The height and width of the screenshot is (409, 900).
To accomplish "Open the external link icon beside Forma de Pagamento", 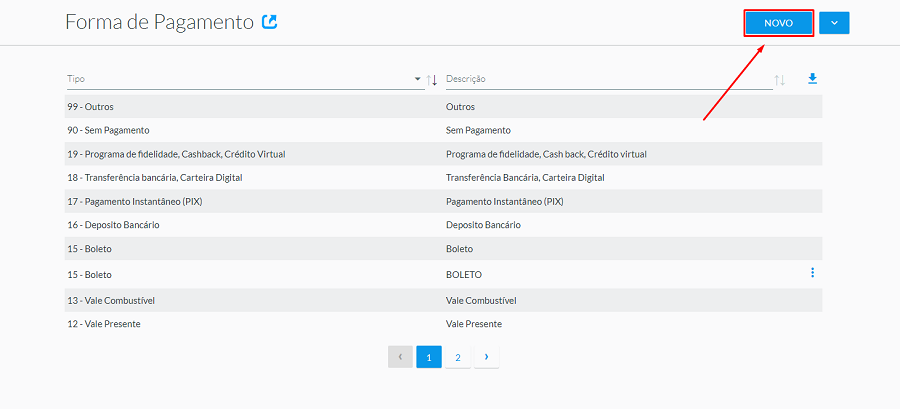I will (x=269, y=22).
